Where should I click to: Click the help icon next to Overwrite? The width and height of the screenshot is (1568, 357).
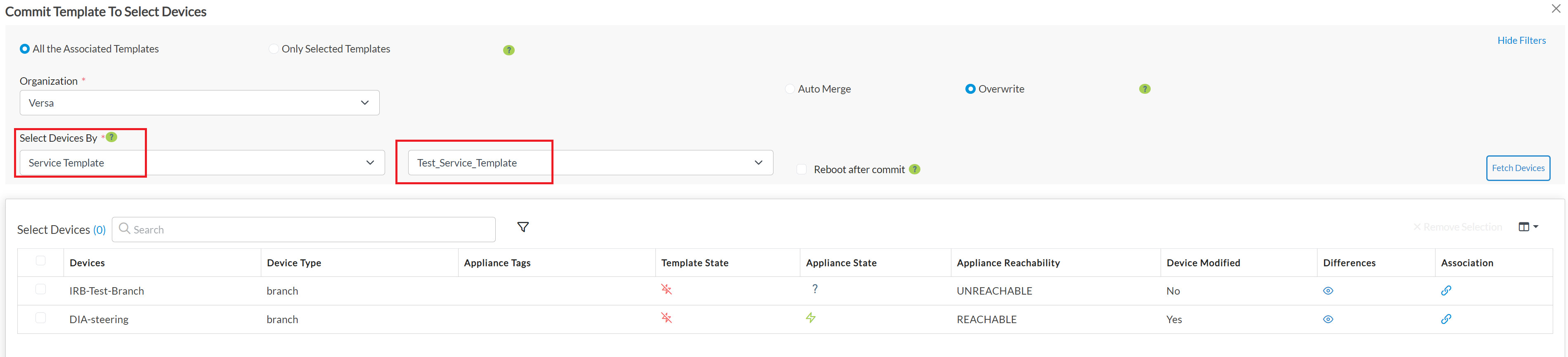[x=1145, y=89]
